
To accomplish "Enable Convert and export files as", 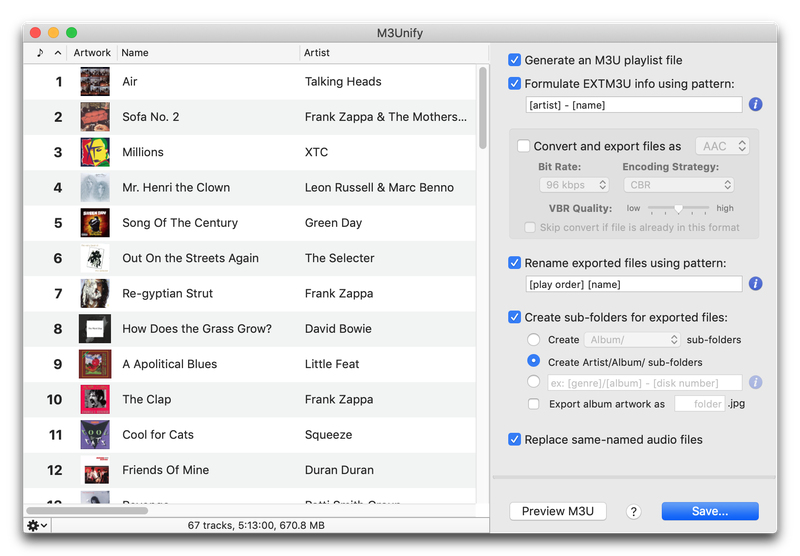I will click(x=523, y=146).
